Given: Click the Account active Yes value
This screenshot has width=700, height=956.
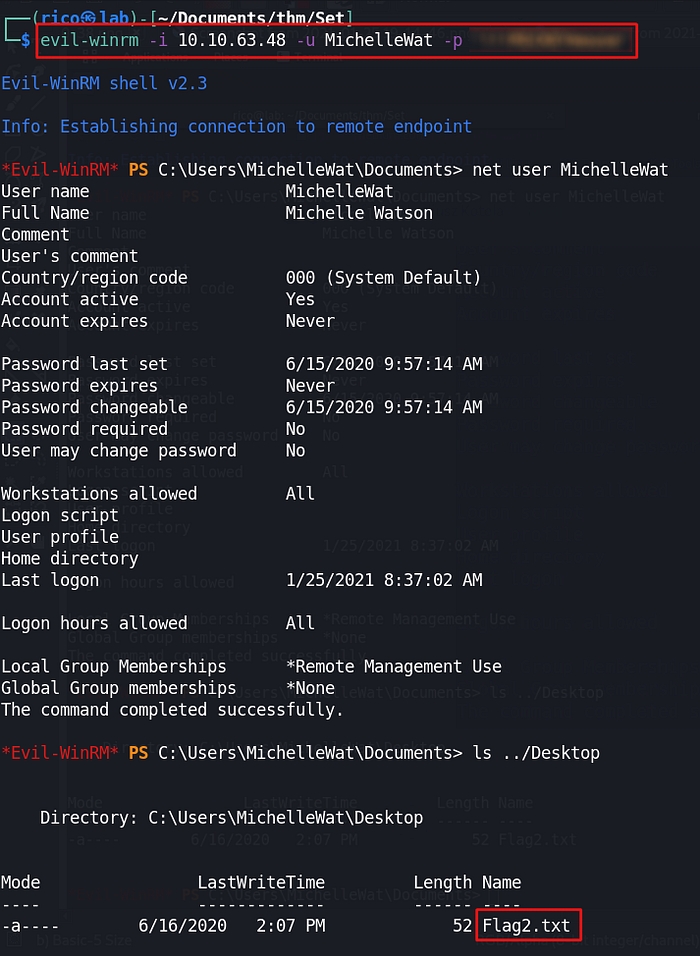Looking at the screenshot, I should pyautogui.click(x=300, y=299).
